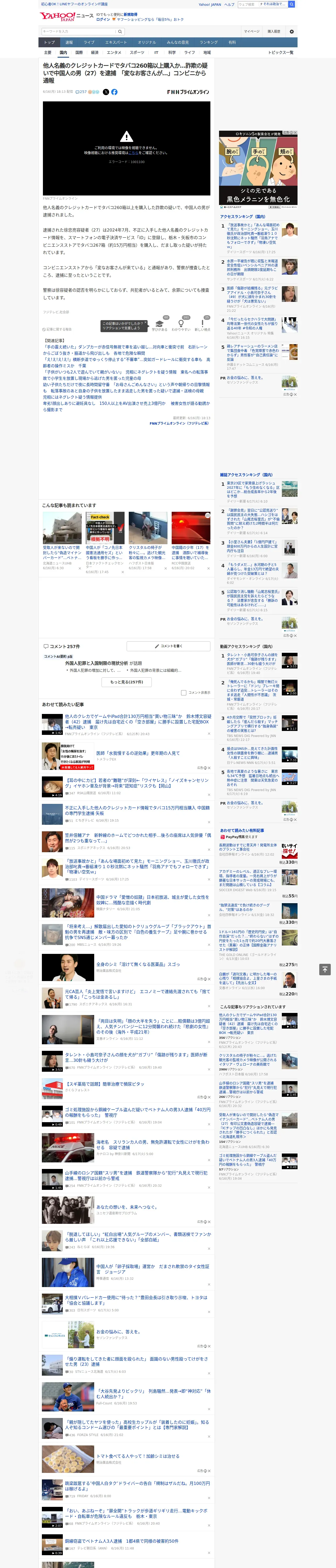Image resolution: width=336 pixels, height=1568 pixels.
Task: Open settings via the gear icon
Action: [x=292, y=32]
